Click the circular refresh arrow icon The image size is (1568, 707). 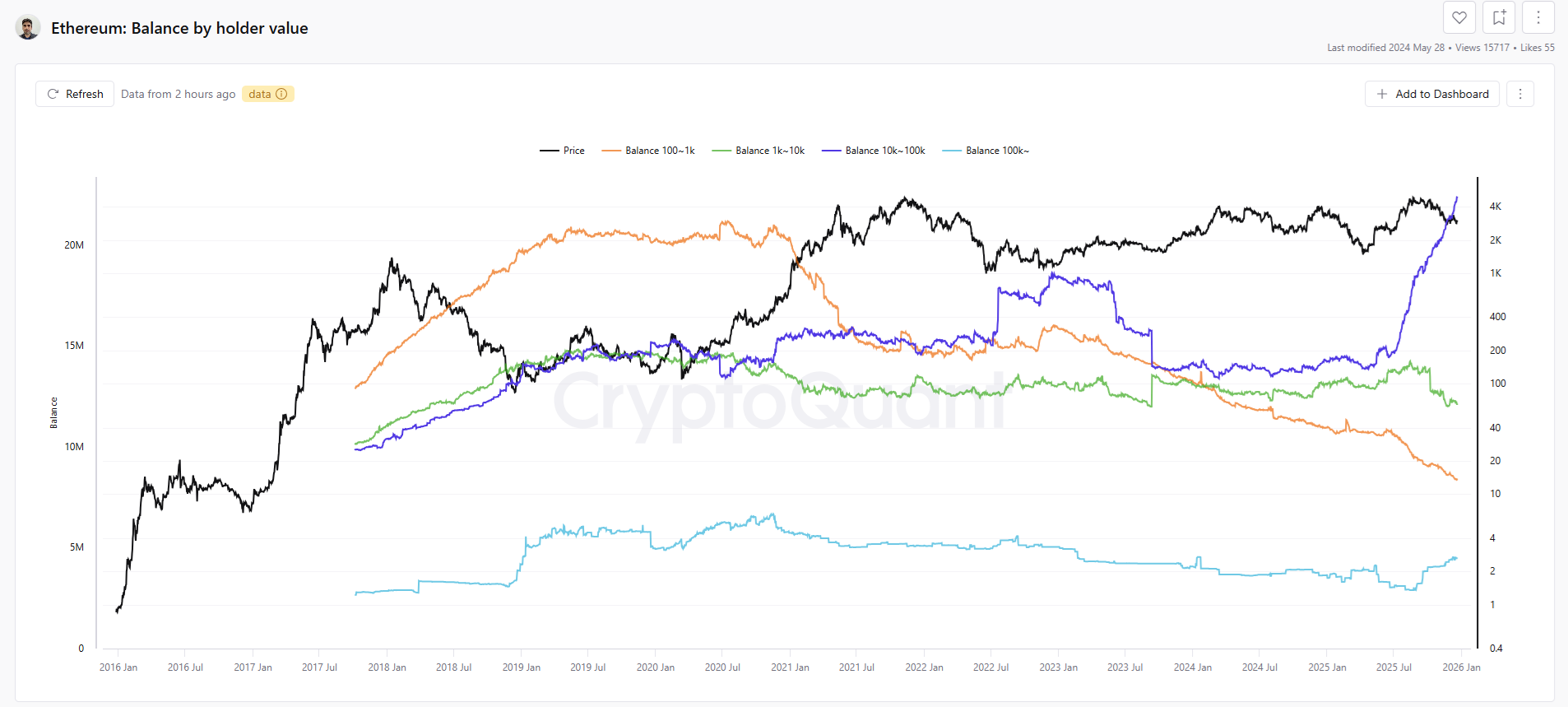click(53, 94)
